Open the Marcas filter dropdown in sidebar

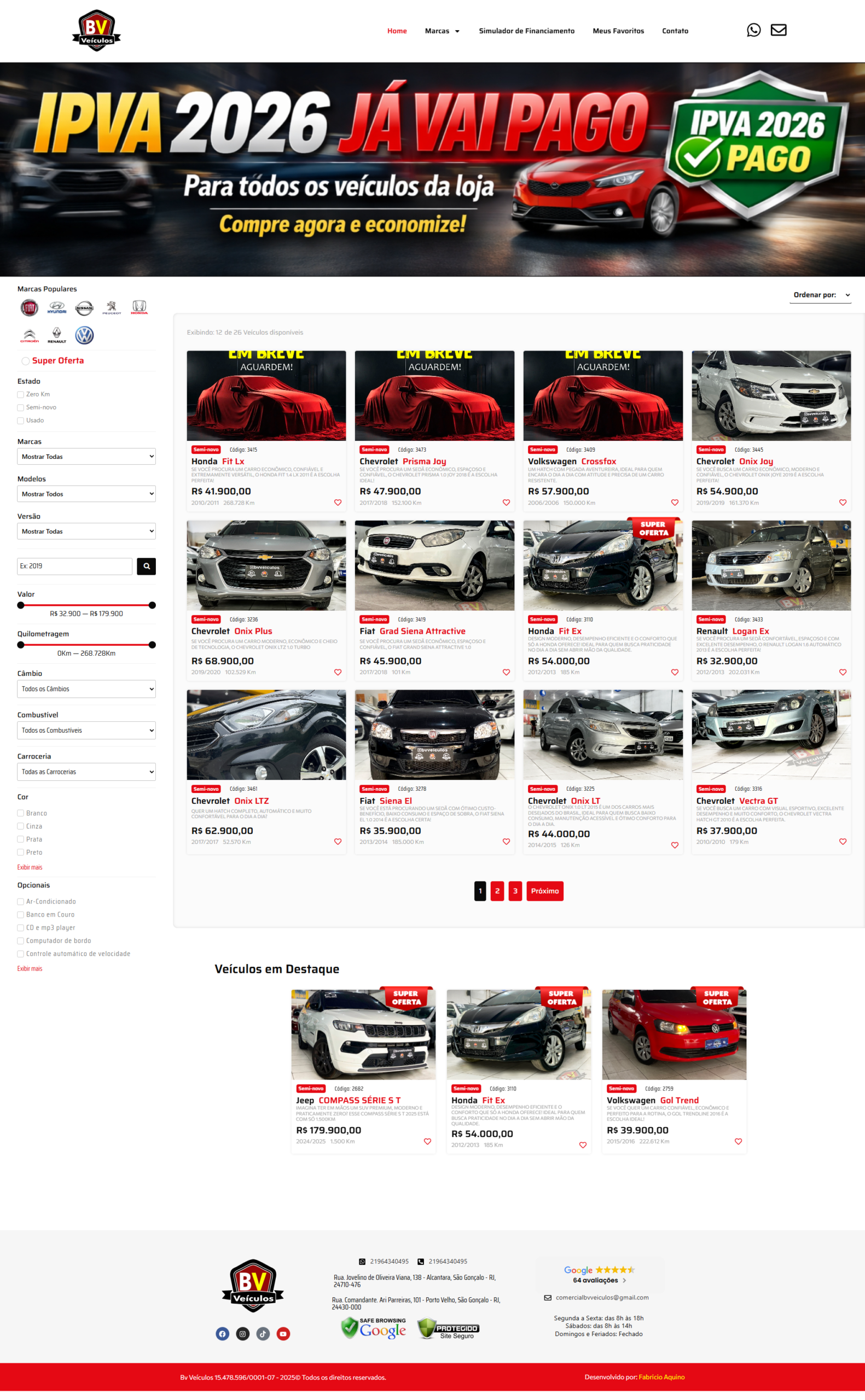(86, 457)
